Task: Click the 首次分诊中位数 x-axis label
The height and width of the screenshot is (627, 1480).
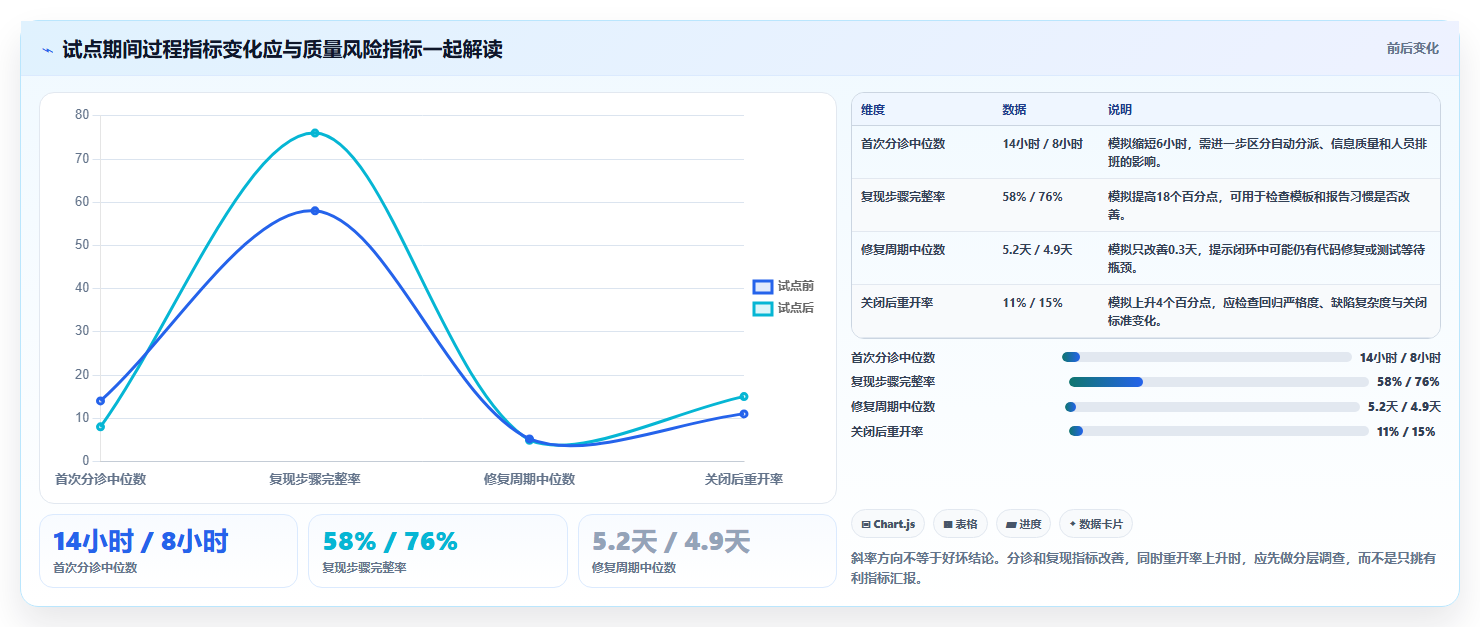Action: click(101, 479)
